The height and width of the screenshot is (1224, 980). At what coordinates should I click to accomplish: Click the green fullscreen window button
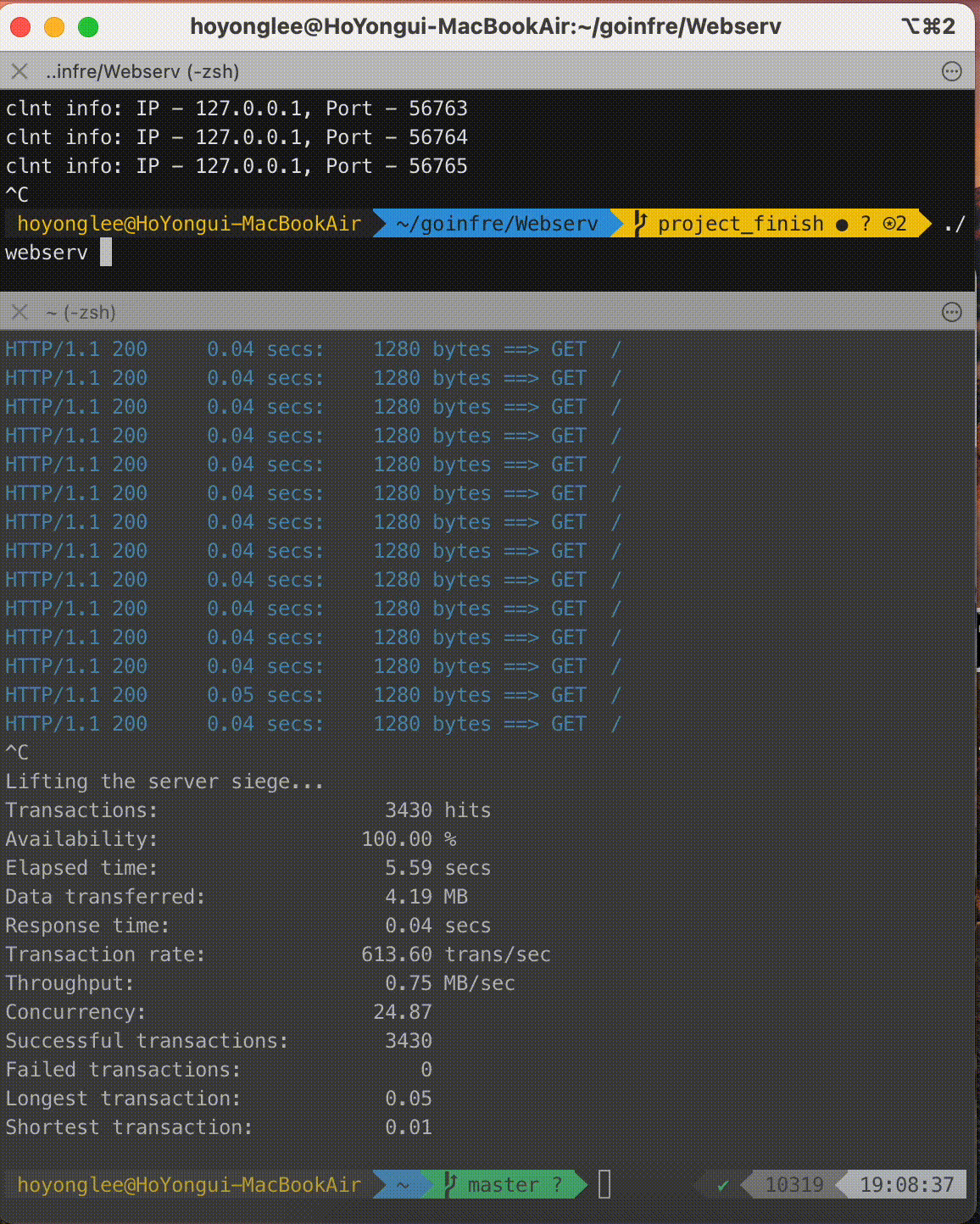87,27
